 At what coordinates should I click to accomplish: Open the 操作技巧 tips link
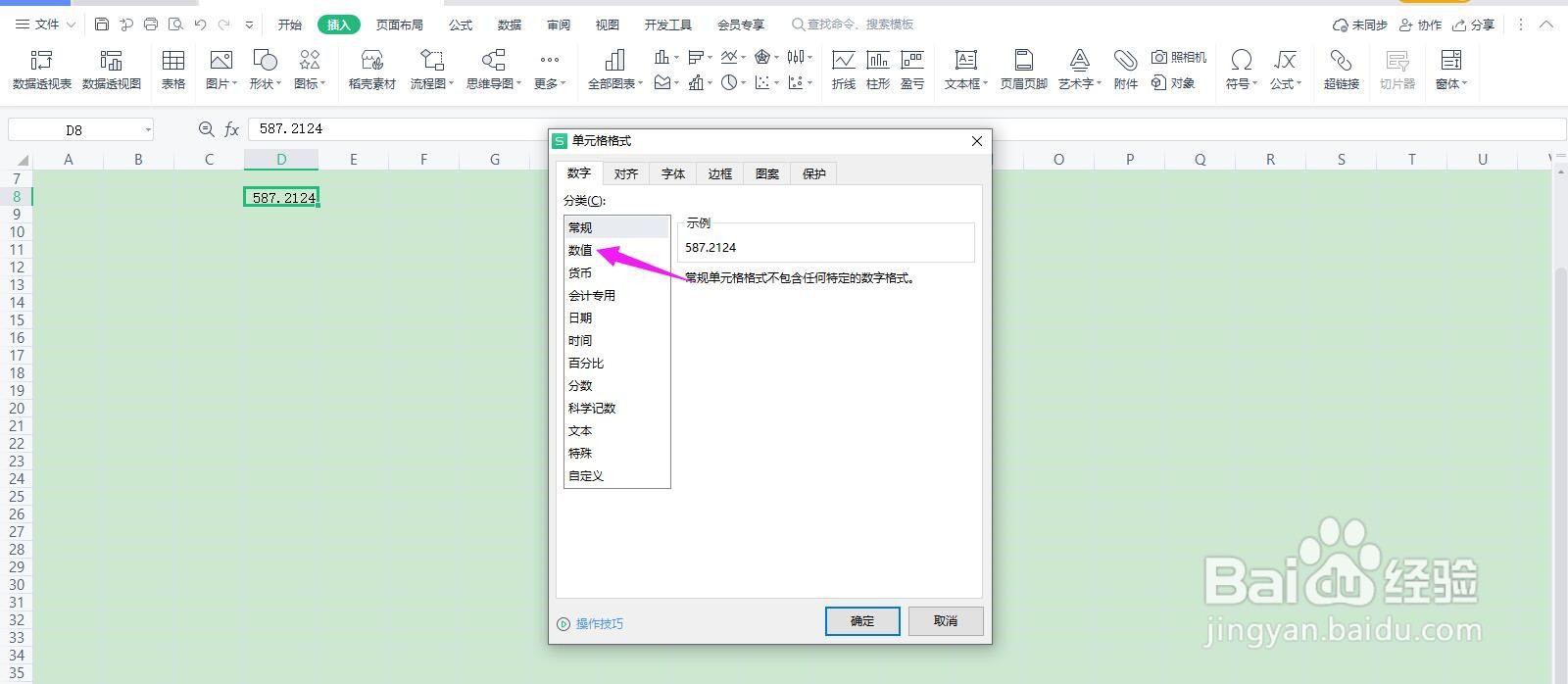pyautogui.click(x=590, y=623)
